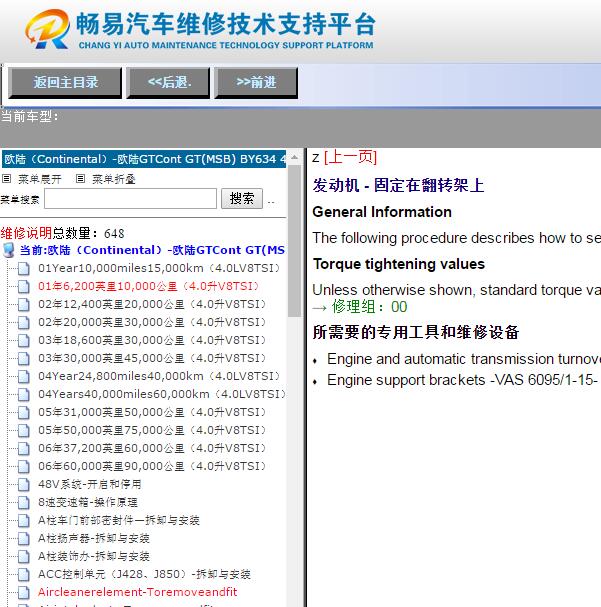Viewport: 601px width, 607px height.
Task: Open A柱装饰办-拆卸与安装 entry
Action: [94, 556]
